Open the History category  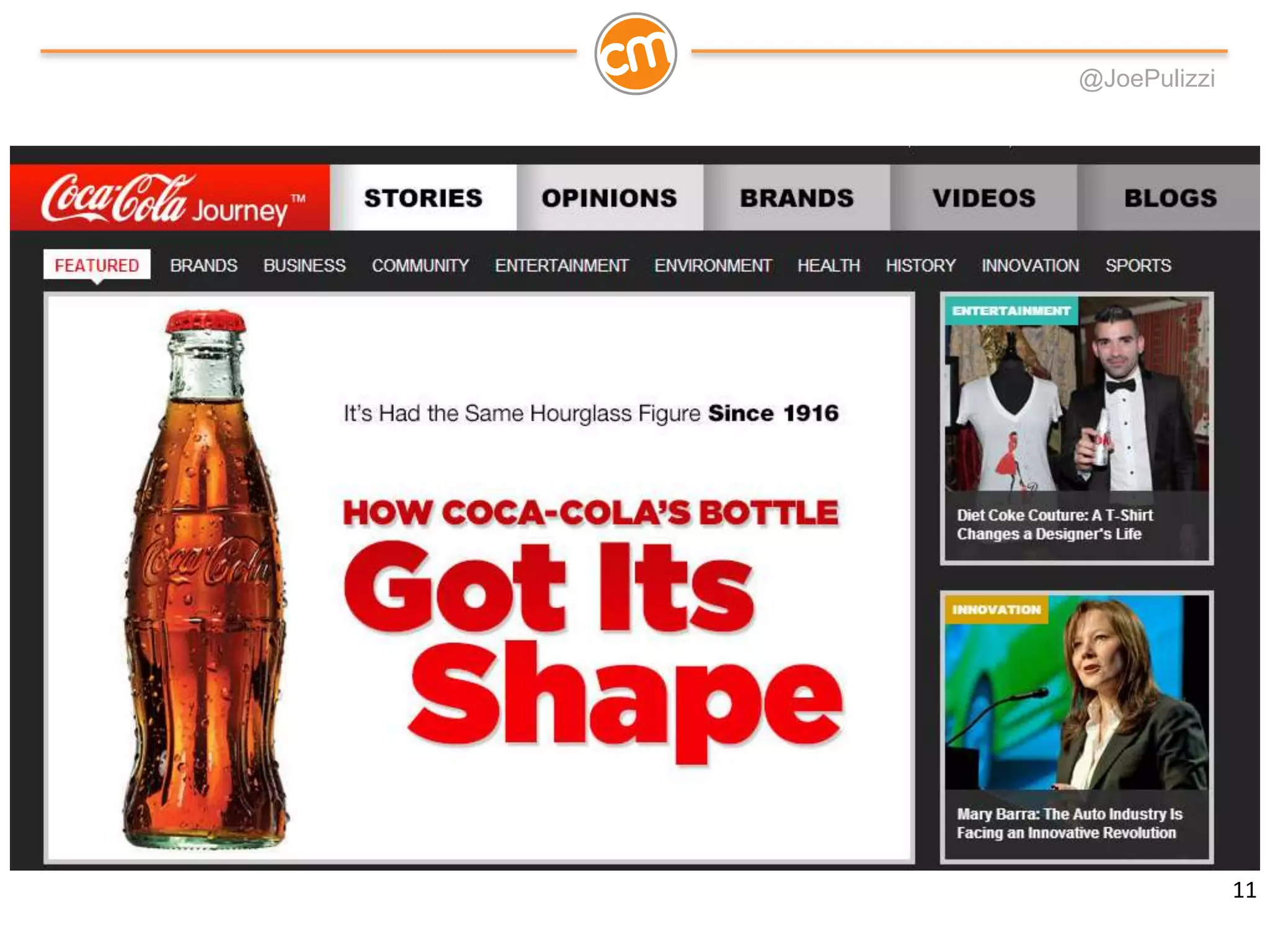point(921,266)
